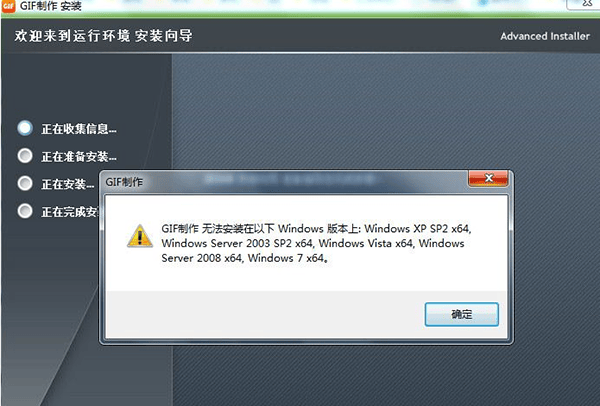The image size is (600, 406).
Task: Click the 欢迎来到运行环境 安装向导 heading
Action: [x=103, y=36]
